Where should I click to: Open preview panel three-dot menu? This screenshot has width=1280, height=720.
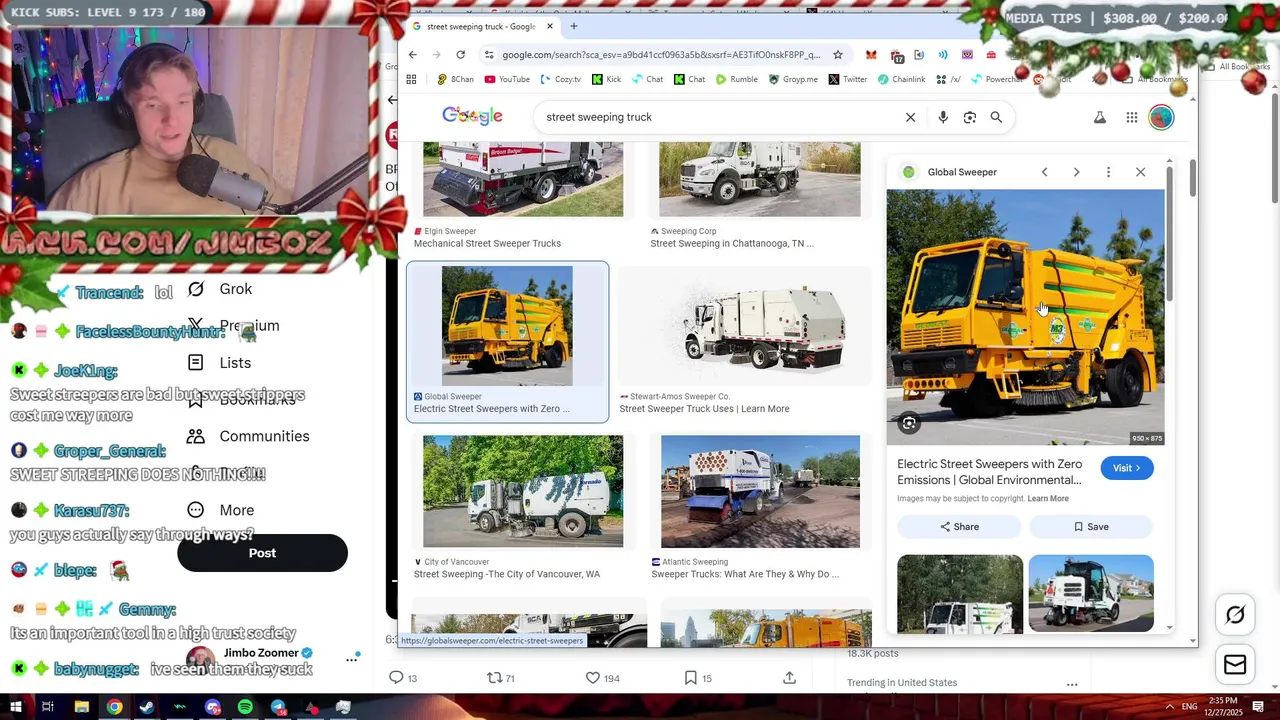coord(1108,172)
